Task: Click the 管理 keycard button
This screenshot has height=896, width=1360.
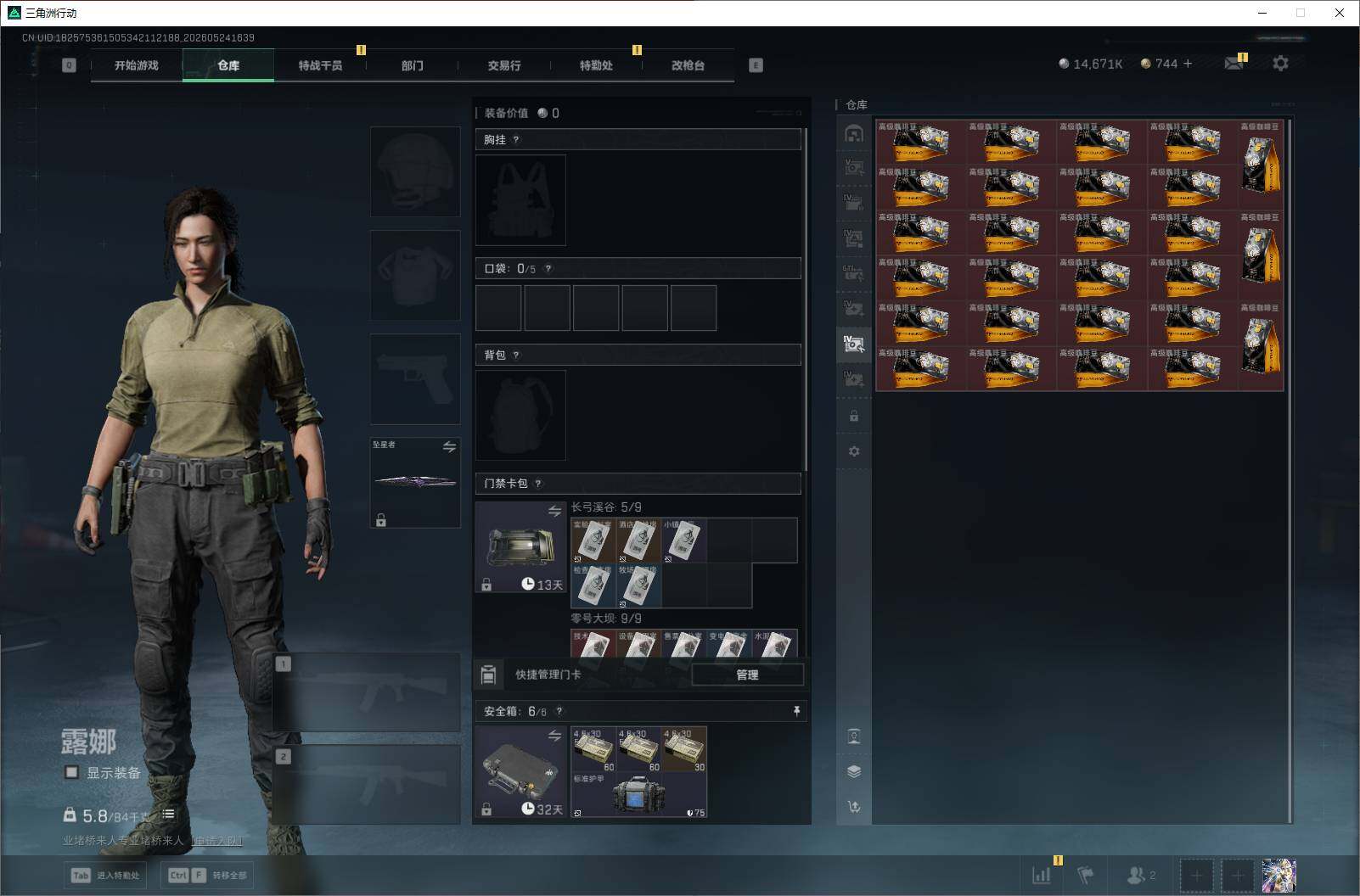Action: [747, 675]
